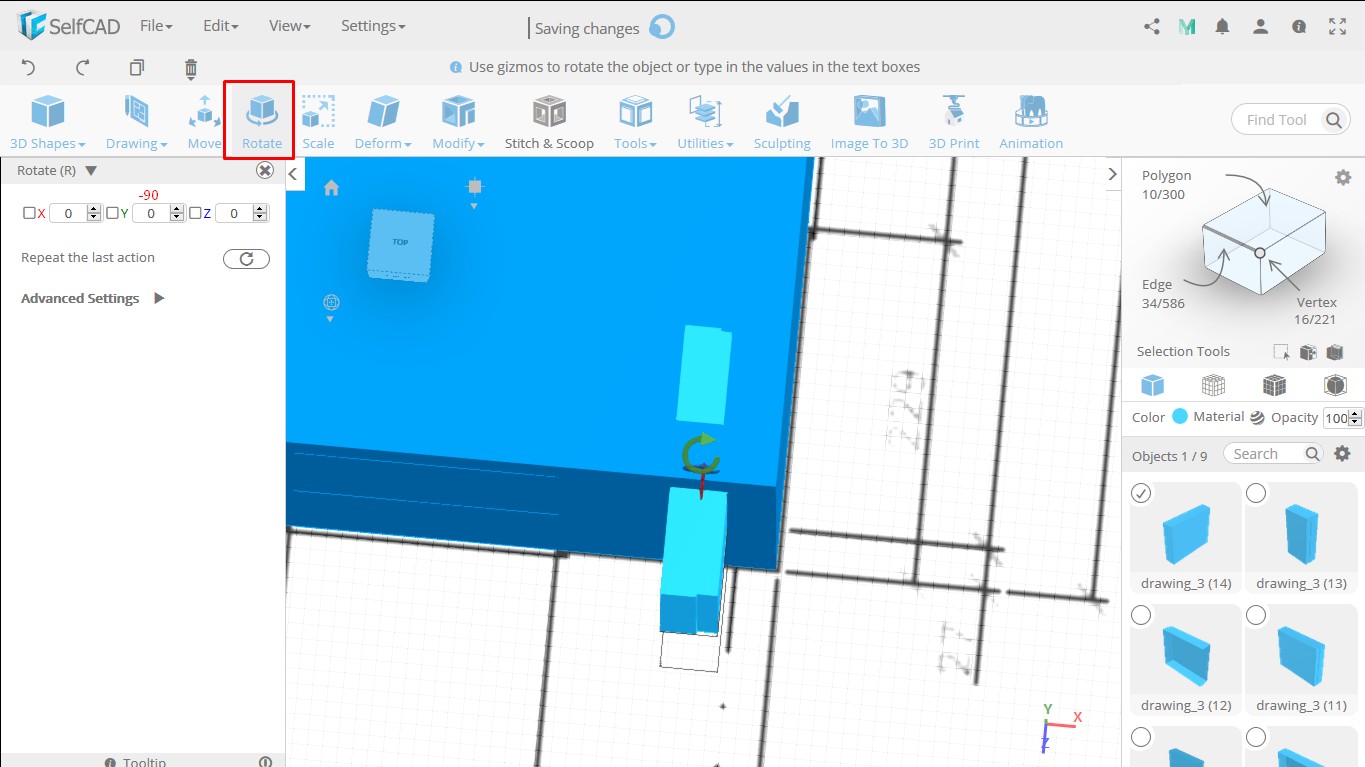Open the 3D Print tool
Screen dimensions: 1365x767
[954, 122]
